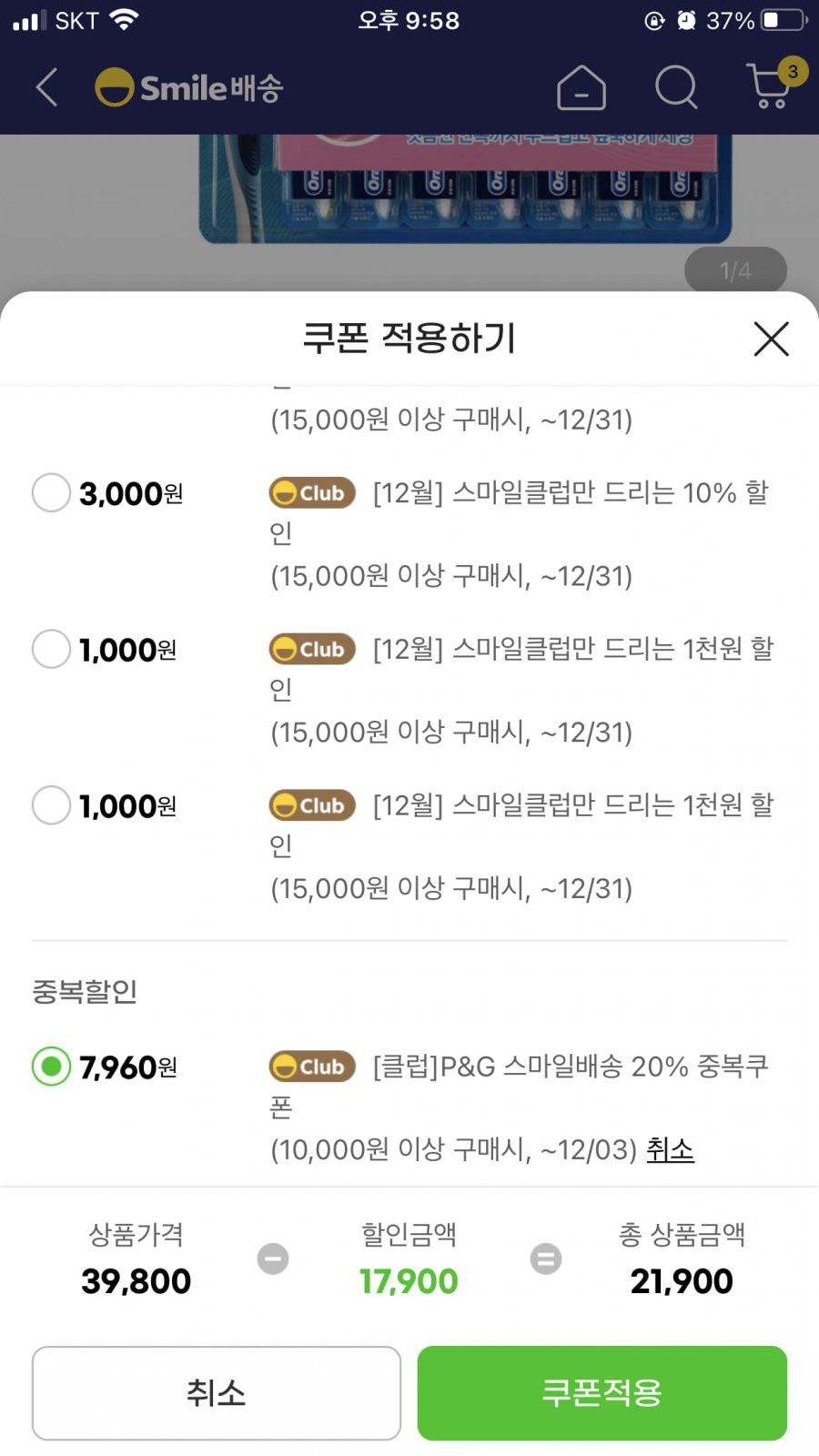This screenshot has width=819, height=1456.
Task: Select the first 1,000원 coupon radio
Action: (51, 649)
